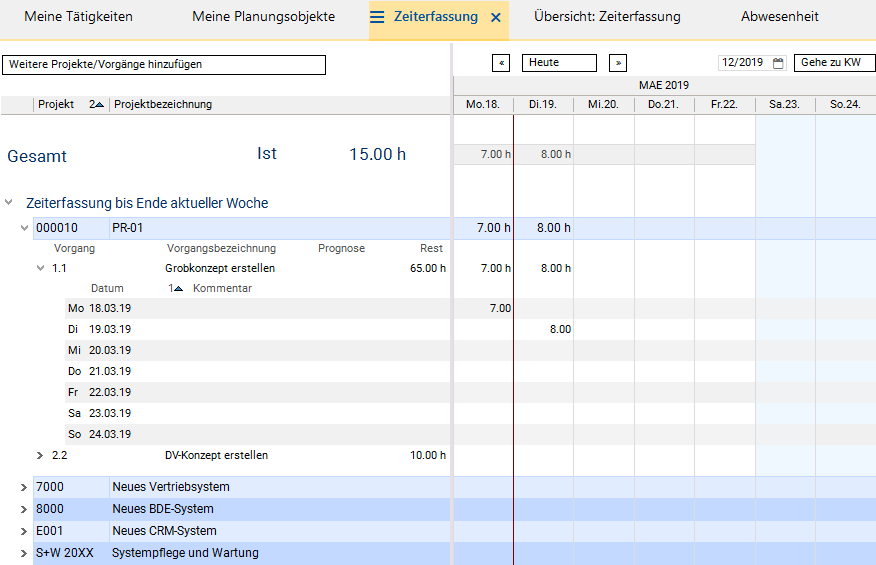The height and width of the screenshot is (565, 876).
Task: Click the Gesamt Ist 15.00 h total
Action: [x=378, y=154]
